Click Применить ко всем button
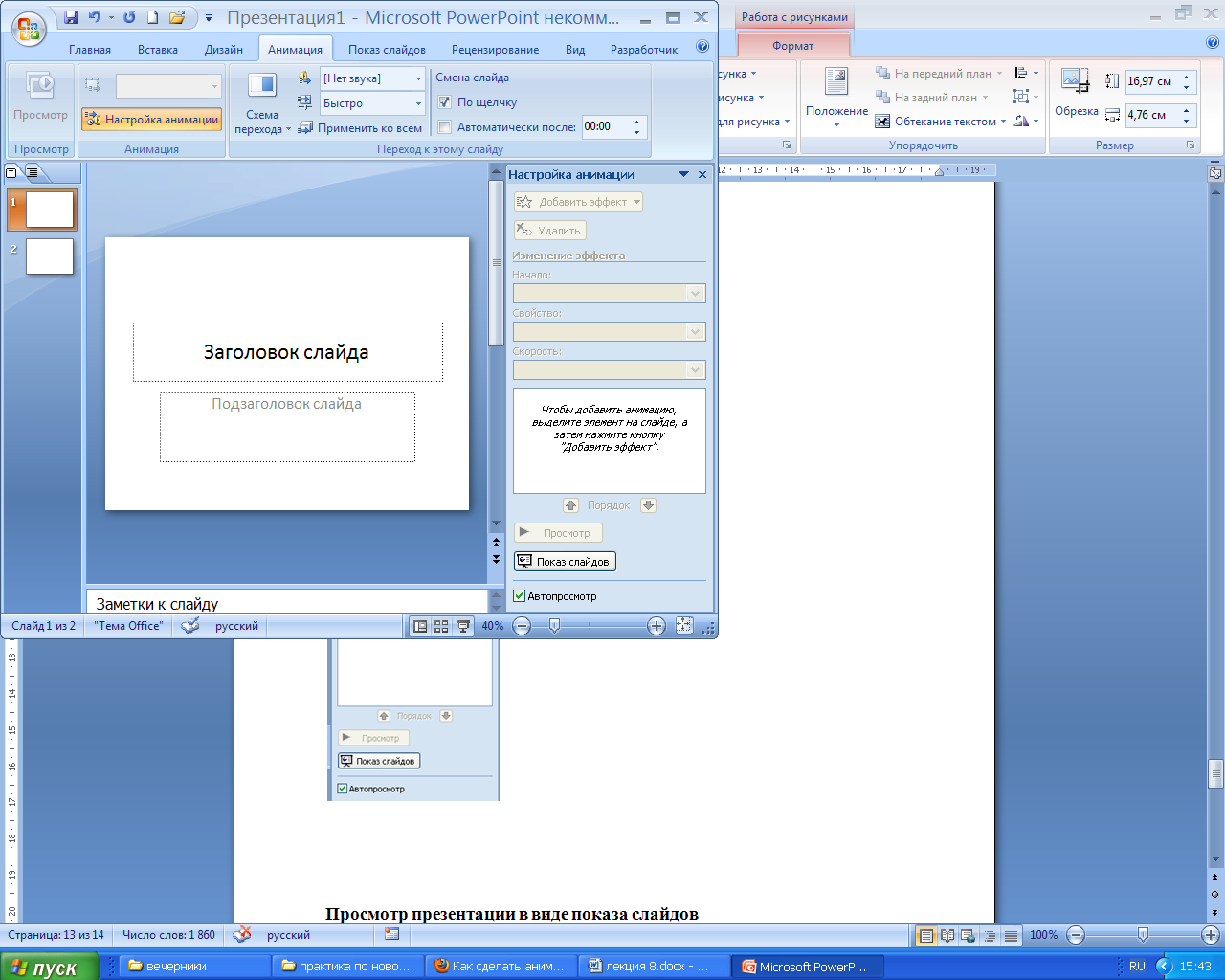This screenshot has width=1225, height=980. (x=360, y=128)
